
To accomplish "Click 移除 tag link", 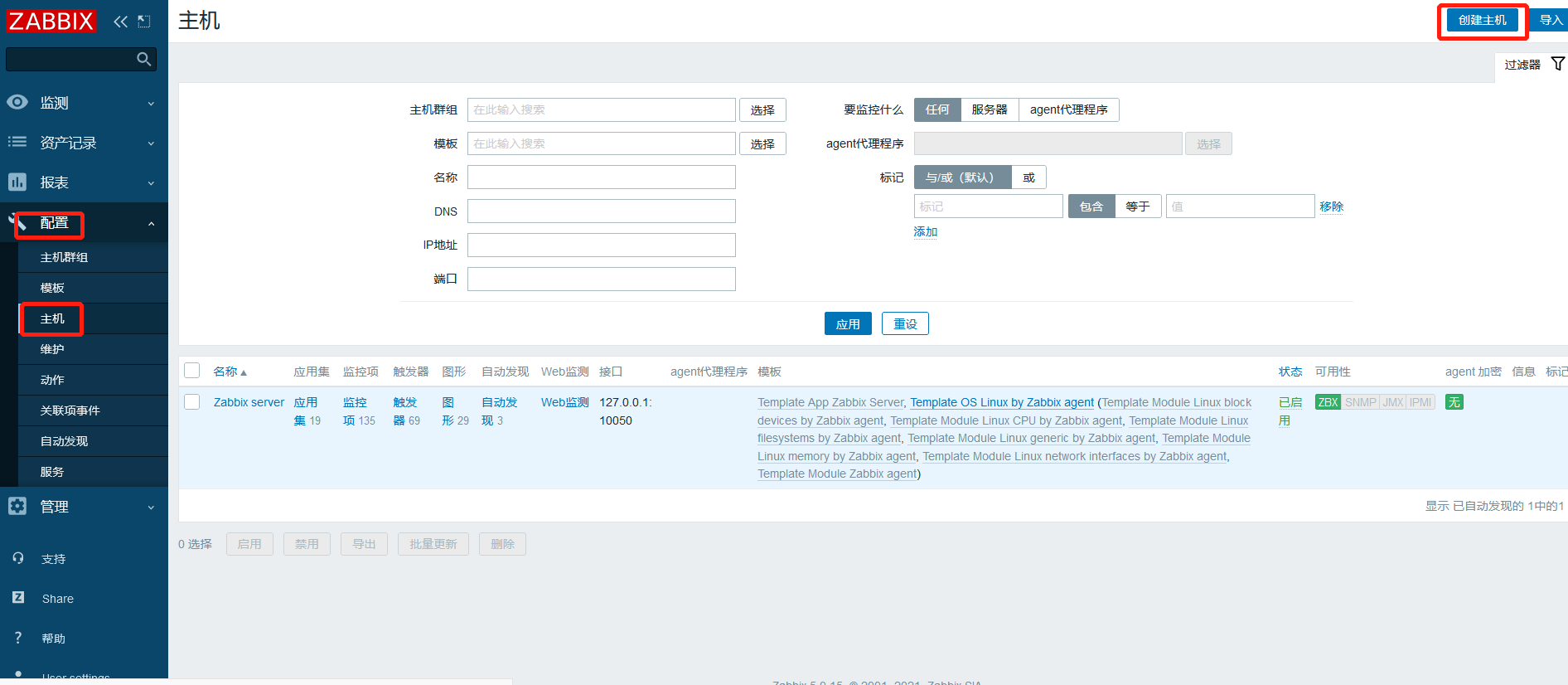I will click(x=1332, y=206).
